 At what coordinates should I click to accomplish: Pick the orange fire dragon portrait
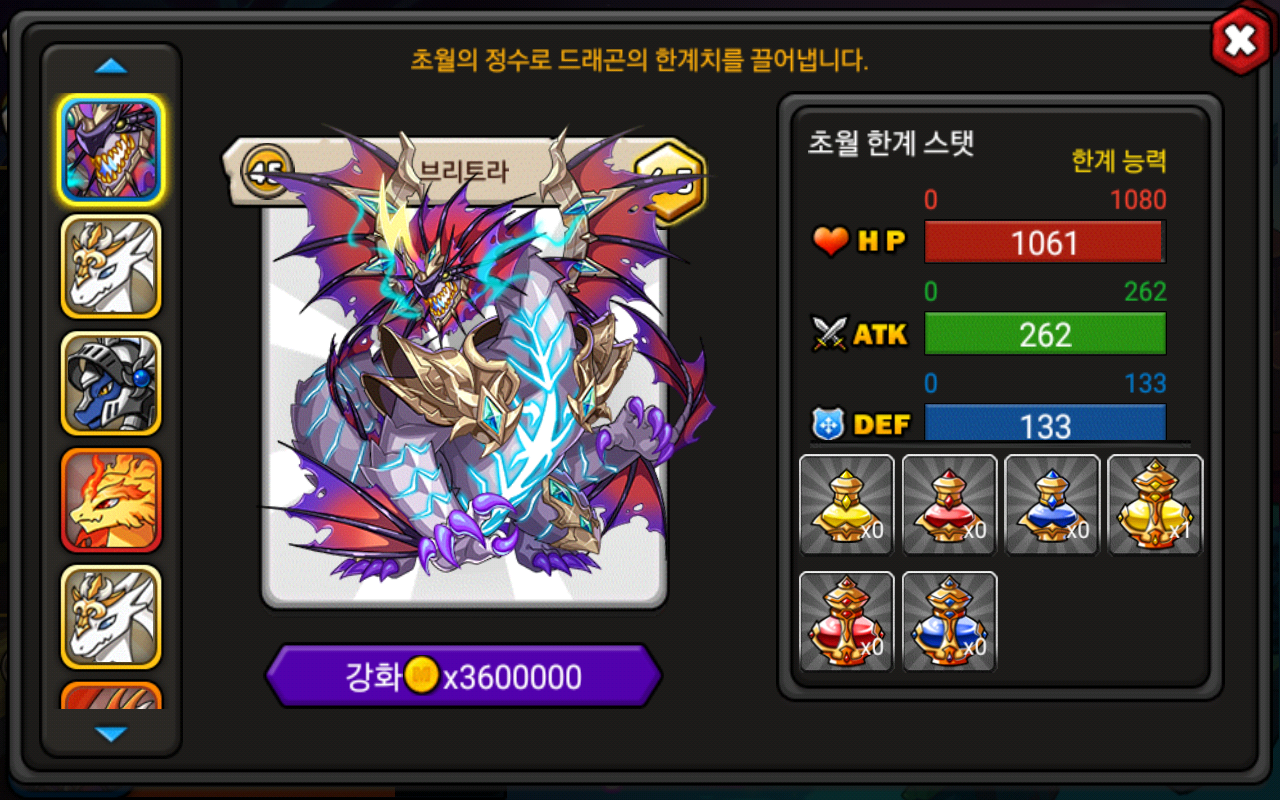coord(111,500)
